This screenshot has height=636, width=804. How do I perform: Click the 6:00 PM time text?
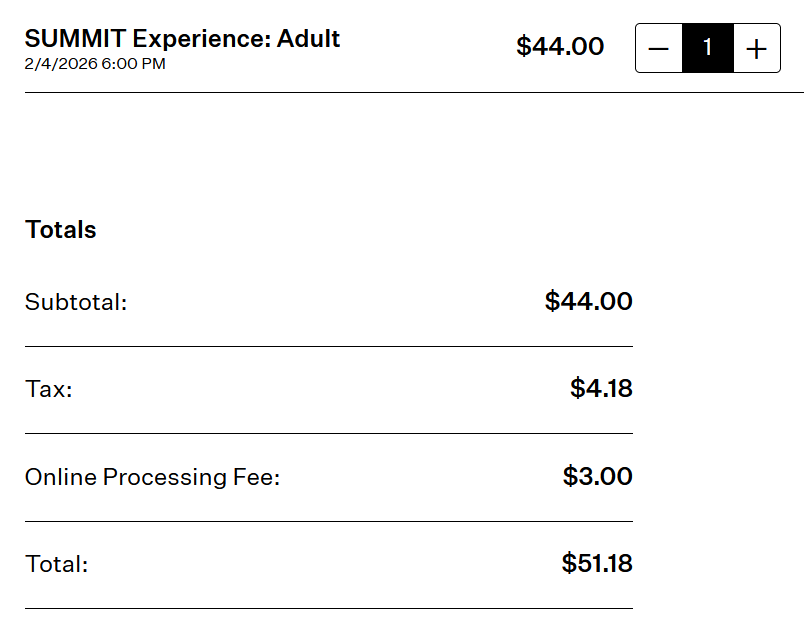(133, 64)
